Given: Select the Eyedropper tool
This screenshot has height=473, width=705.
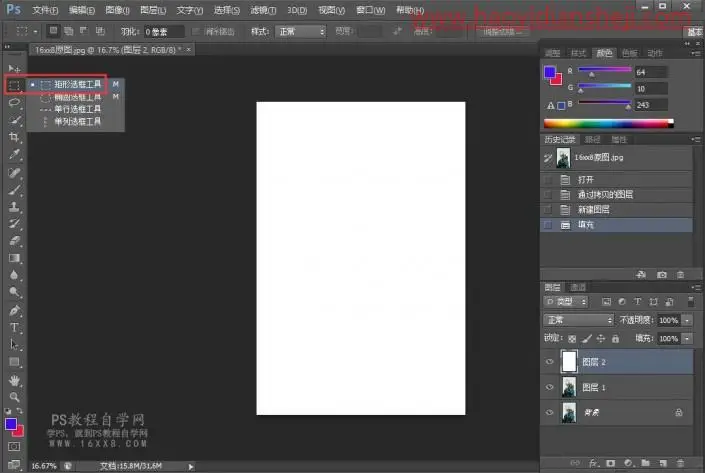Looking at the screenshot, I should [14, 155].
